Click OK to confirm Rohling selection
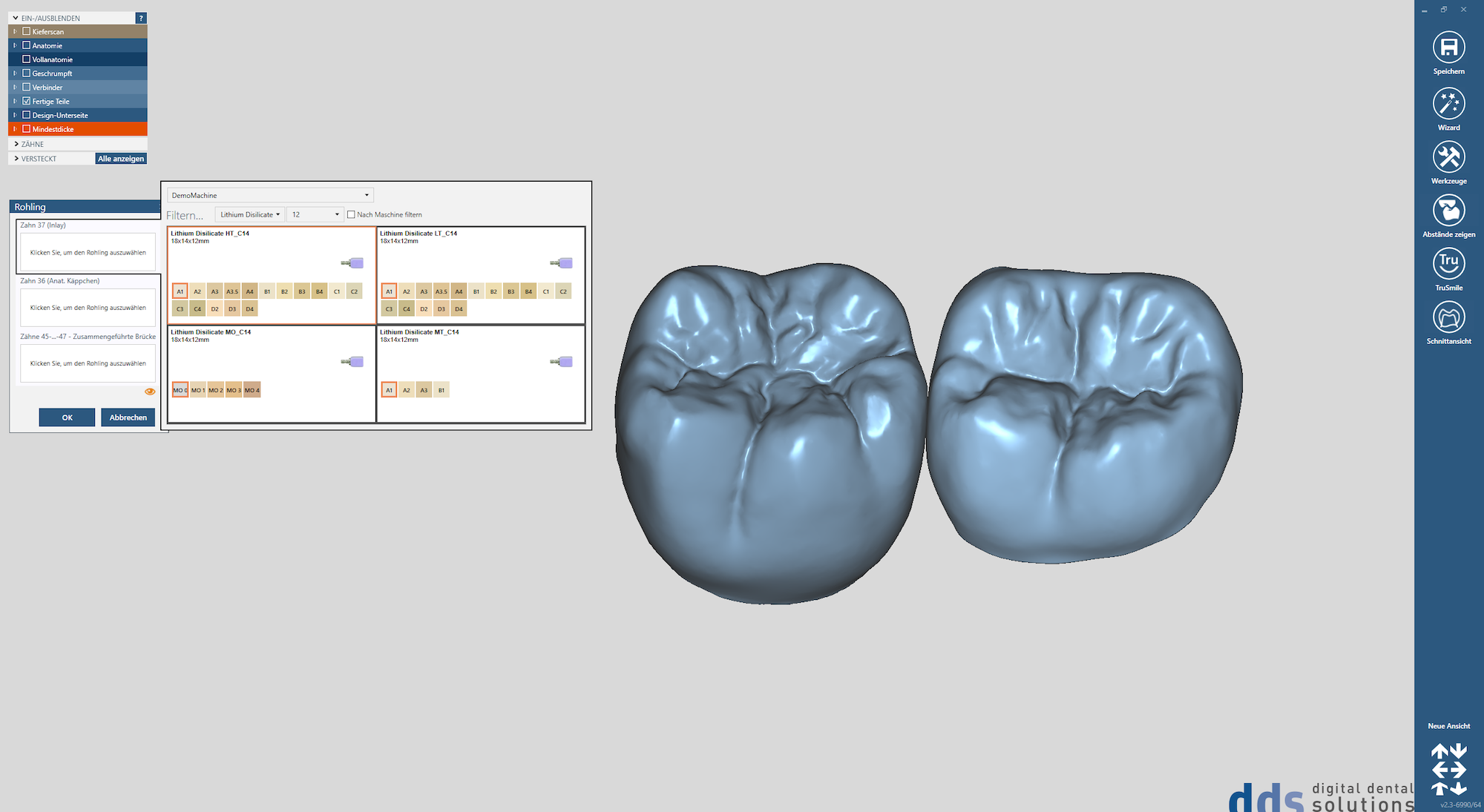This screenshot has width=1484, height=812. pos(67,417)
